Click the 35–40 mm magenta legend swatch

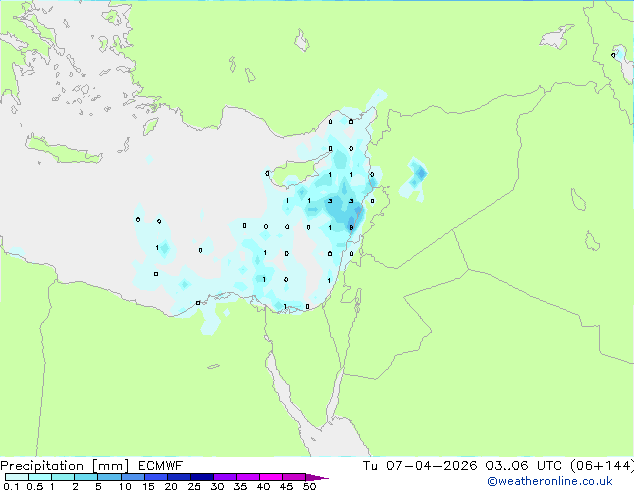(x=247, y=477)
